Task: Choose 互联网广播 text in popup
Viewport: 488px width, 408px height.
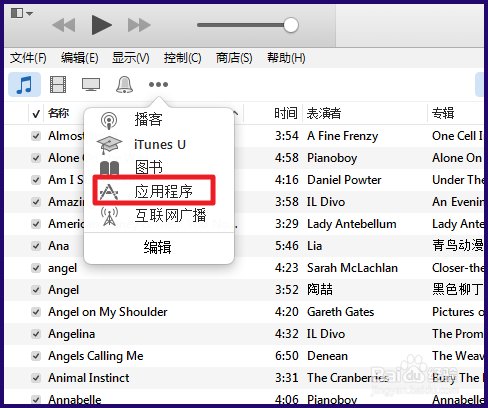Action: point(171,215)
